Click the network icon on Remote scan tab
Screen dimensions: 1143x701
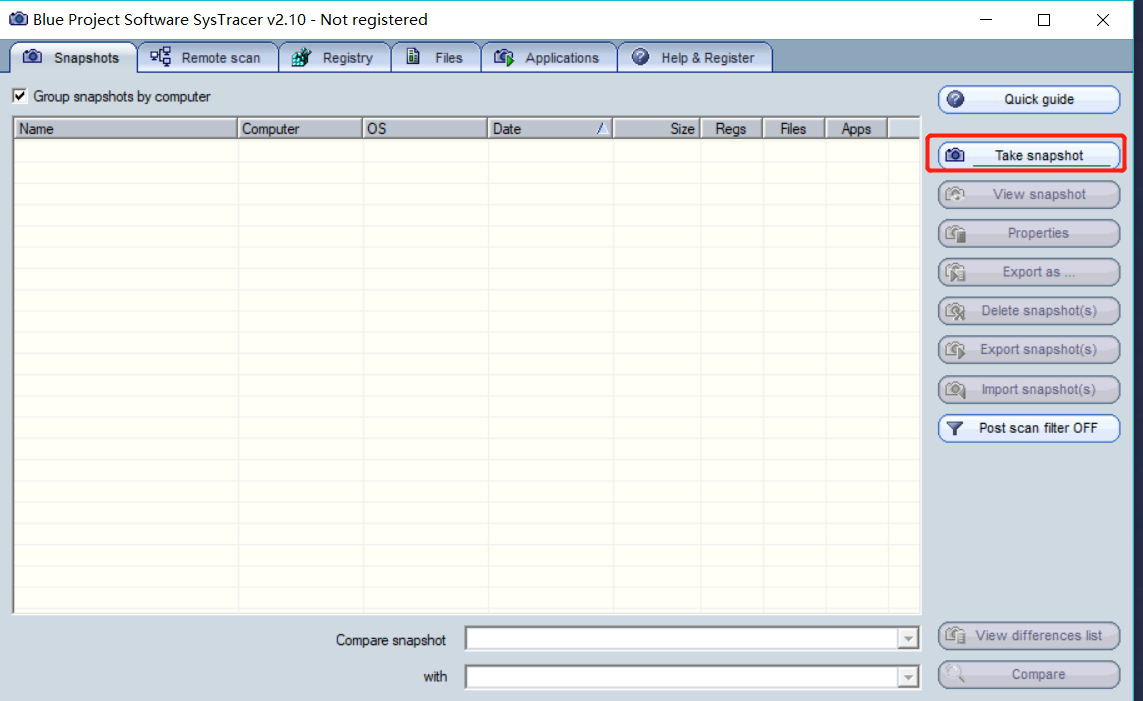coord(160,56)
